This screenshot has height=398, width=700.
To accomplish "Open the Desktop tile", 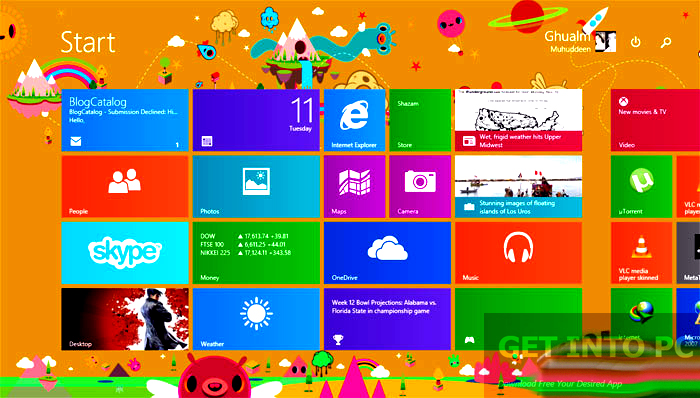I will click(x=125, y=319).
